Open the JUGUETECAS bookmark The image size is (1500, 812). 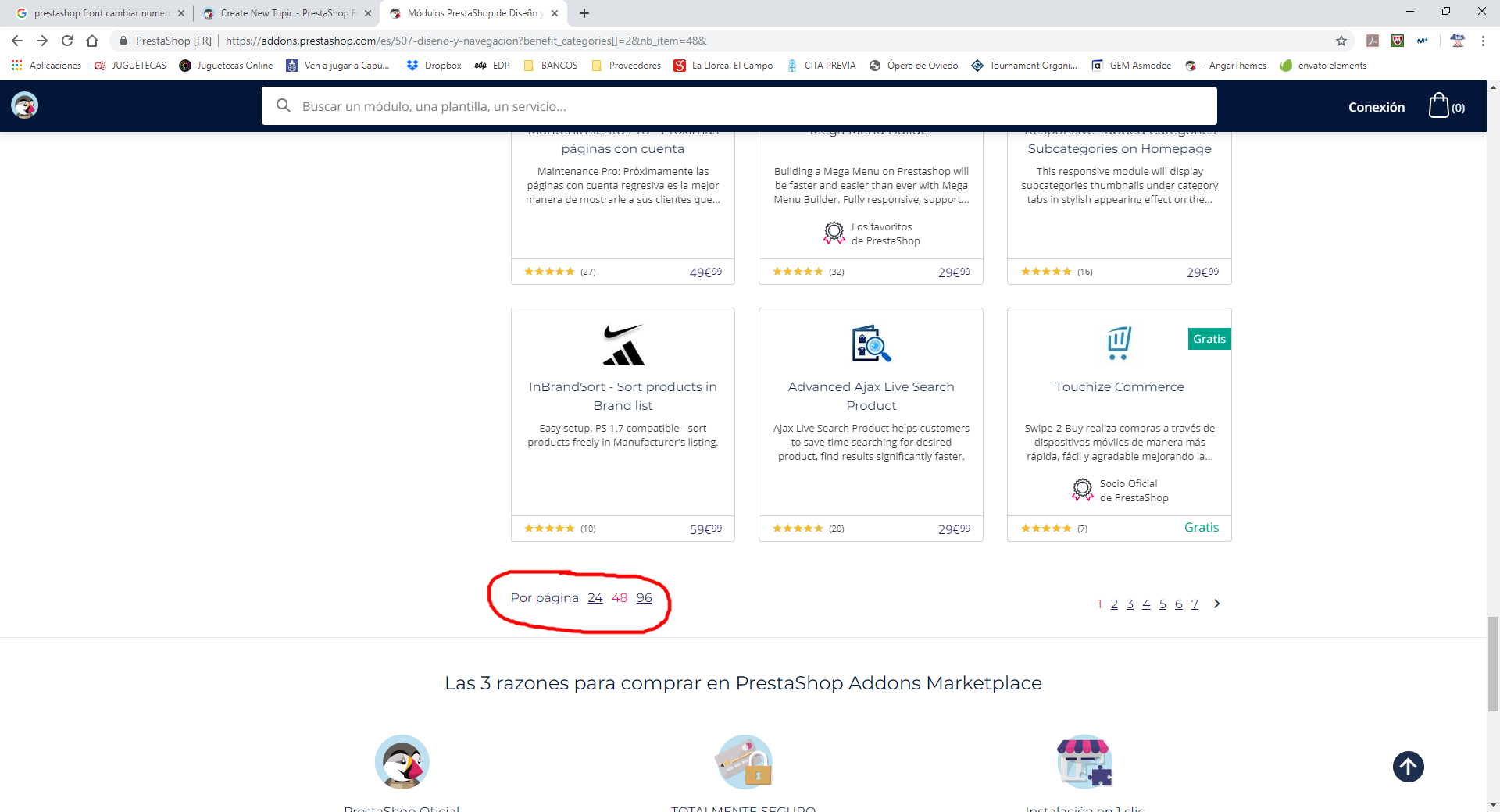coord(130,66)
